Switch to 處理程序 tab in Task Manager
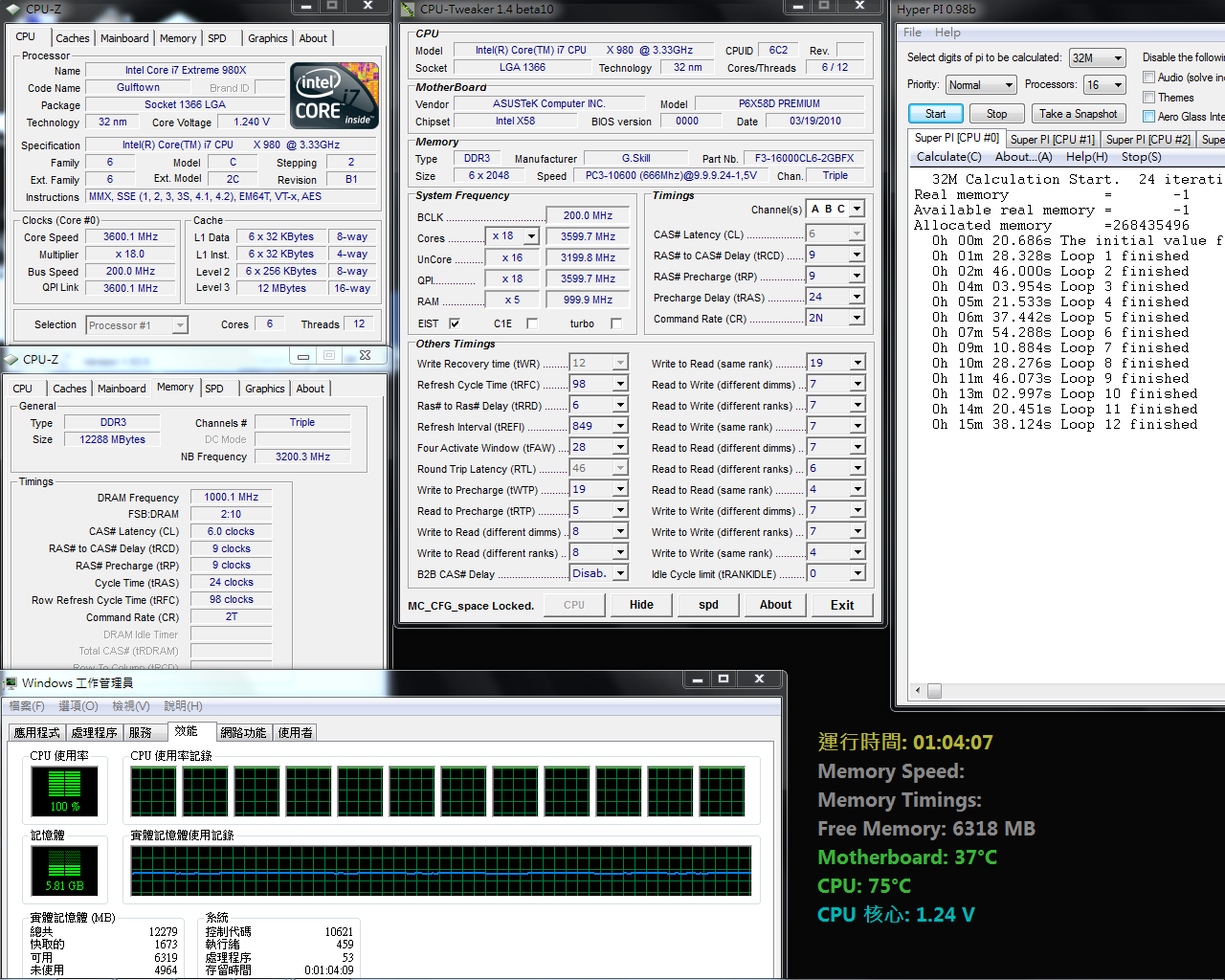This screenshot has width=1225, height=980. point(95,732)
